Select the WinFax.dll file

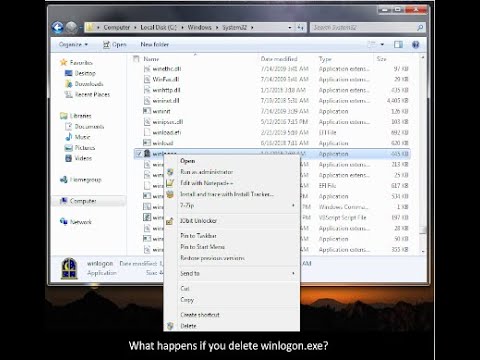coord(166,79)
